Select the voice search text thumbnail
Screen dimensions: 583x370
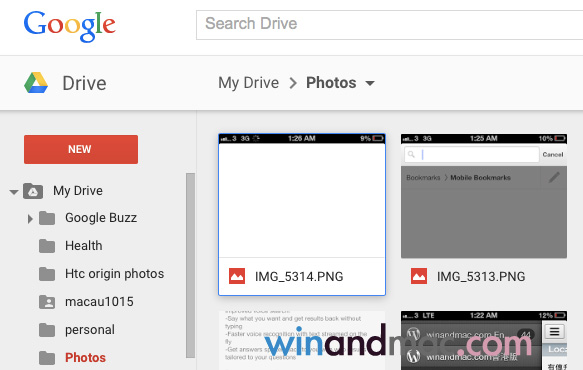302,340
